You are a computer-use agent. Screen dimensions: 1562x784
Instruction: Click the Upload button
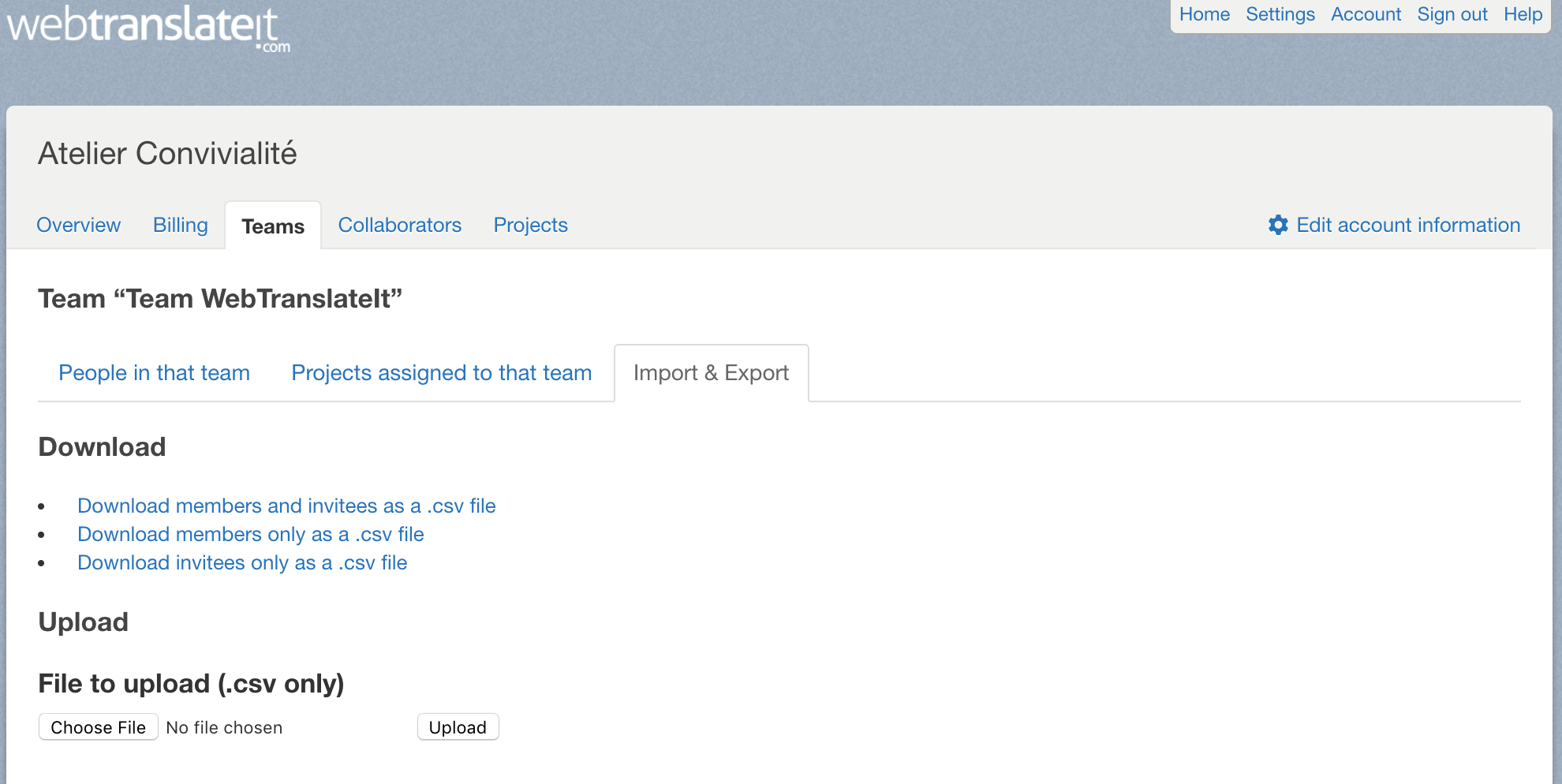[x=458, y=727]
